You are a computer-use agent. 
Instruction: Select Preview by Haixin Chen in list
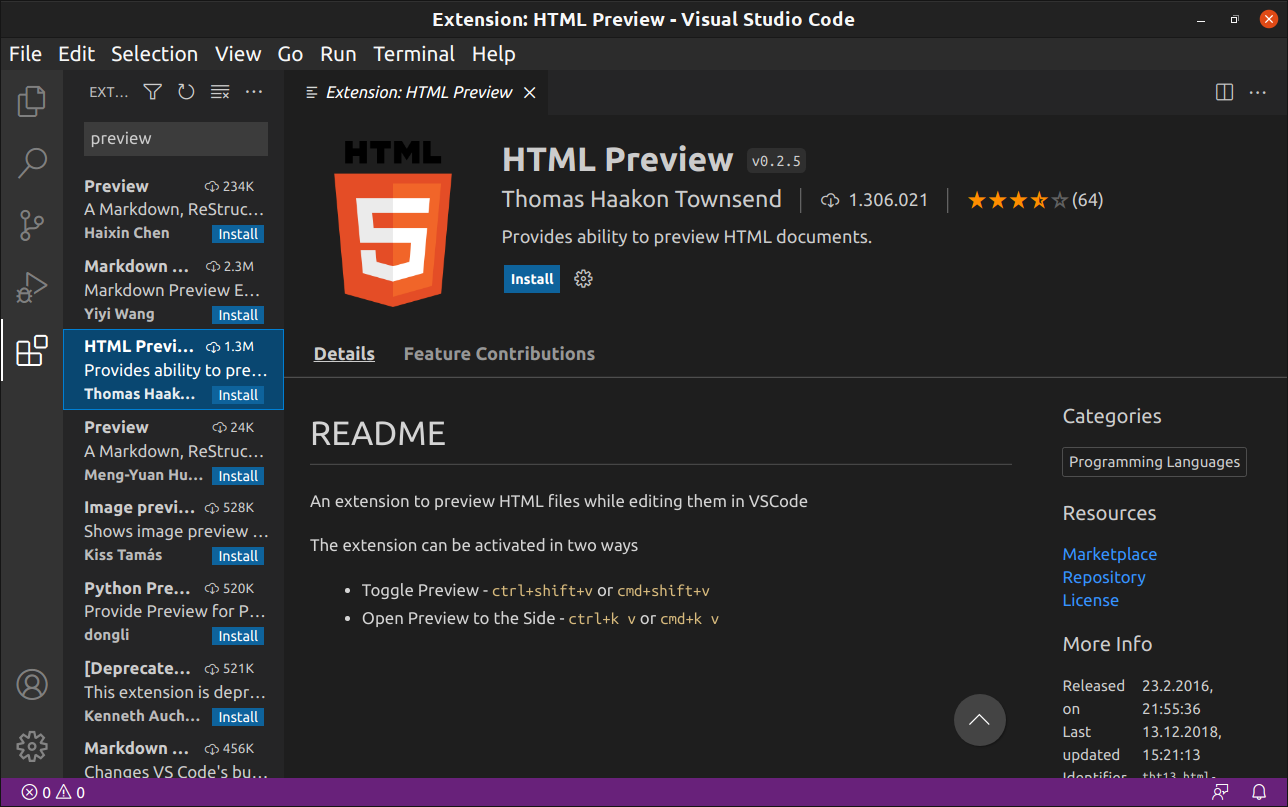click(173, 209)
